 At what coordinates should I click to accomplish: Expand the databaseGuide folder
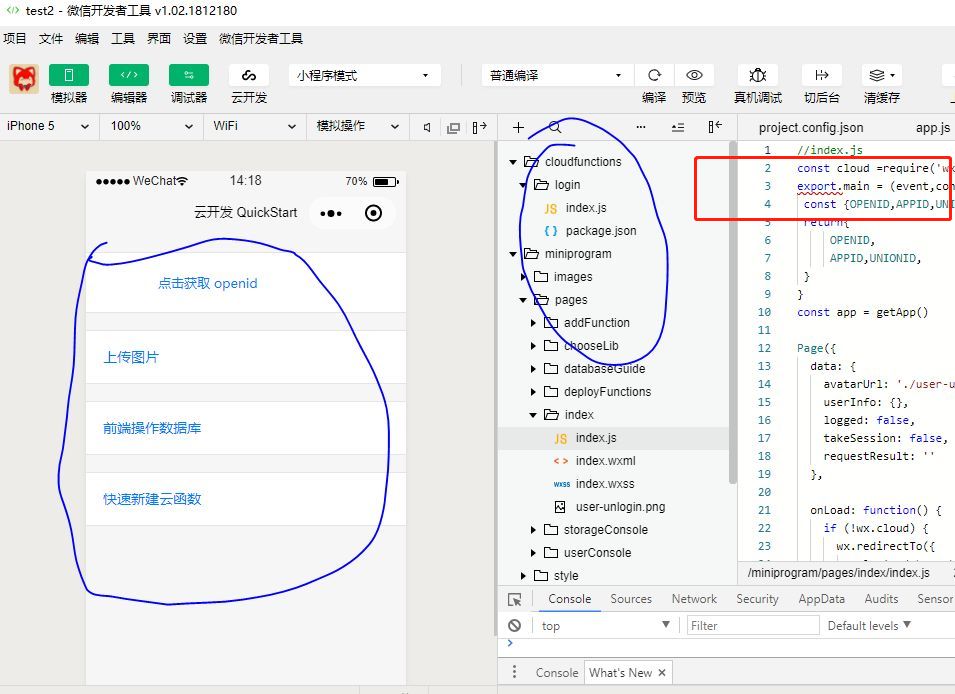533,369
